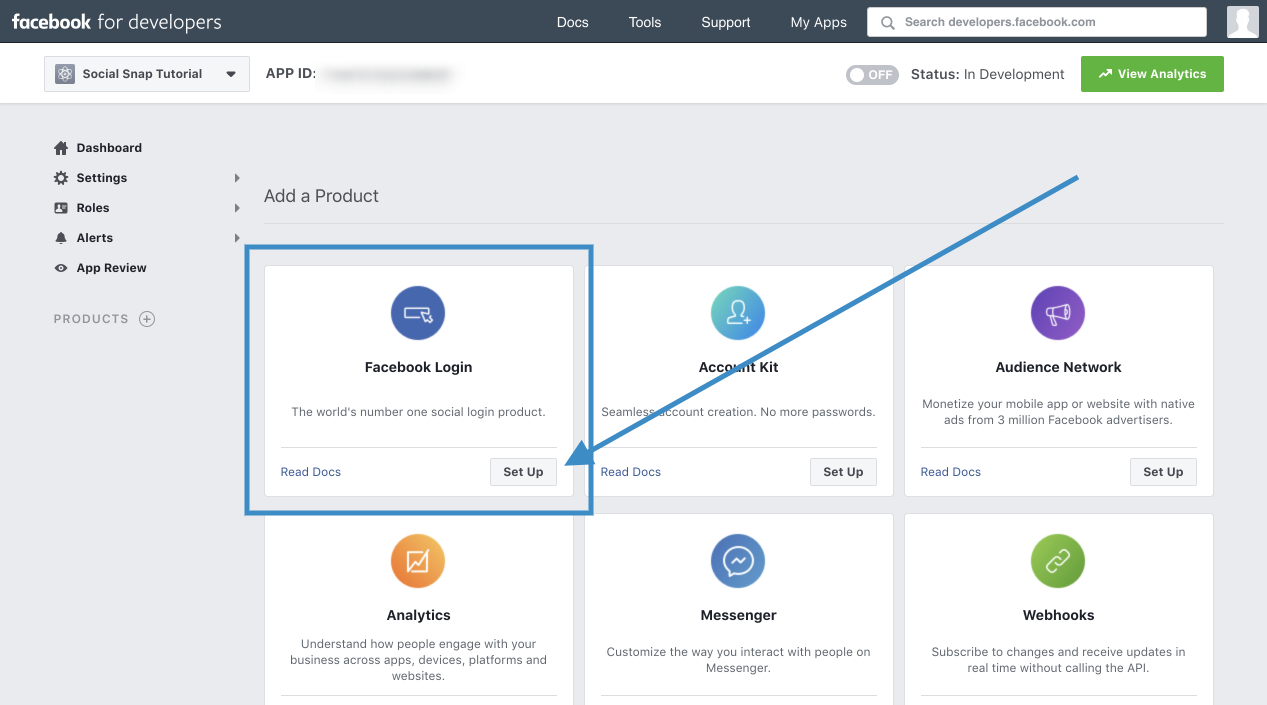Click the App Review eye icon
The height and width of the screenshot is (705, 1267).
pos(60,267)
